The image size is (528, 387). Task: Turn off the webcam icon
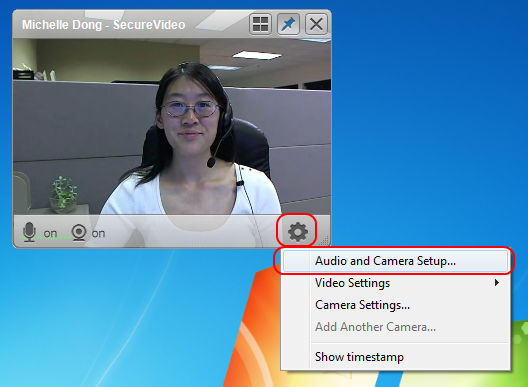(x=79, y=232)
